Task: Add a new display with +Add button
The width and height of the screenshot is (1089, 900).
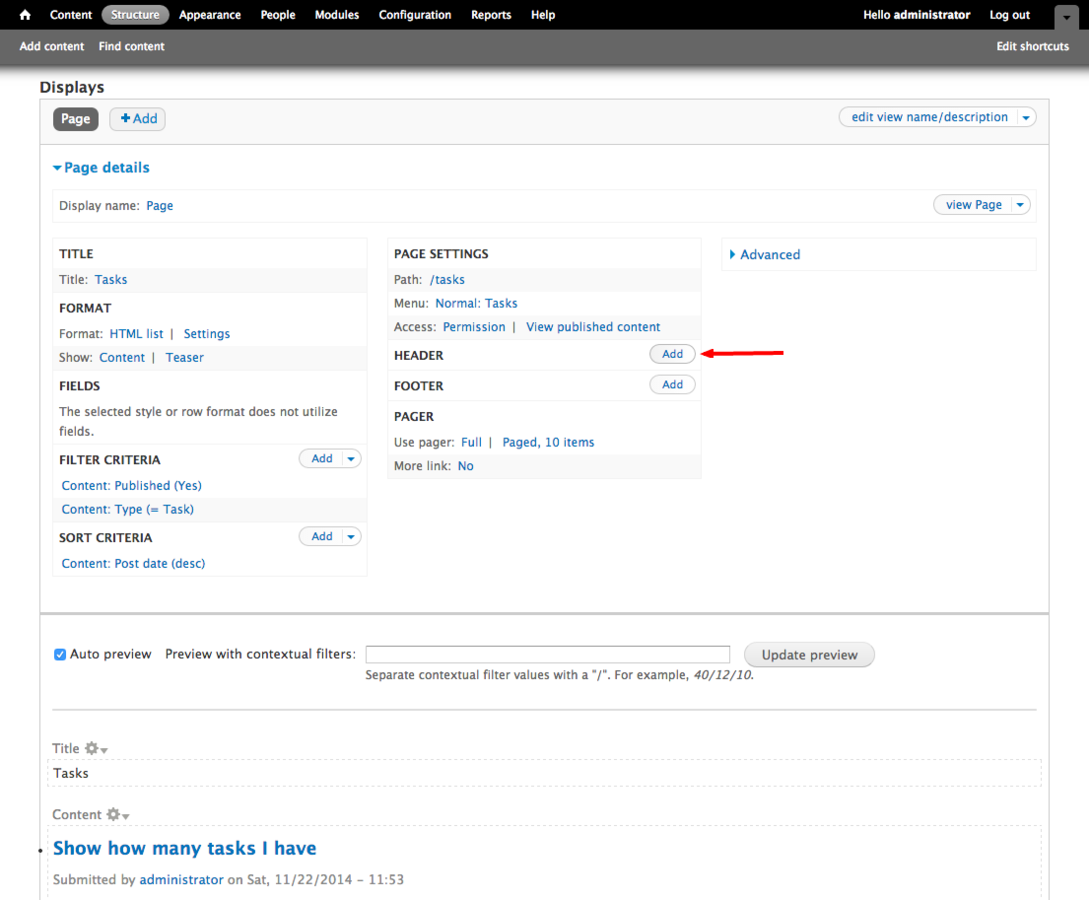Action: pyautogui.click(x=138, y=119)
